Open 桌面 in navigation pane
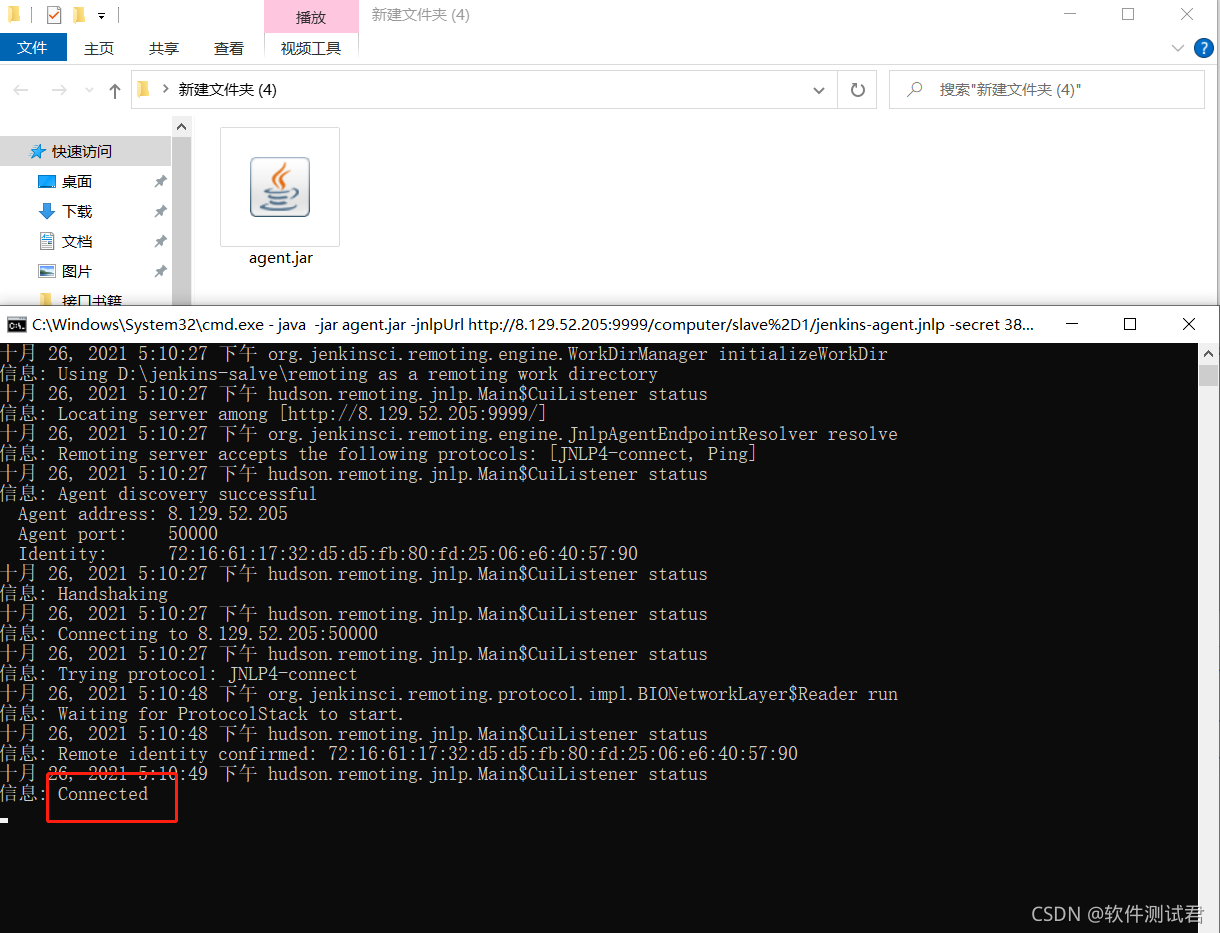The image size is (1220, 933). click(x=77, y=181)
